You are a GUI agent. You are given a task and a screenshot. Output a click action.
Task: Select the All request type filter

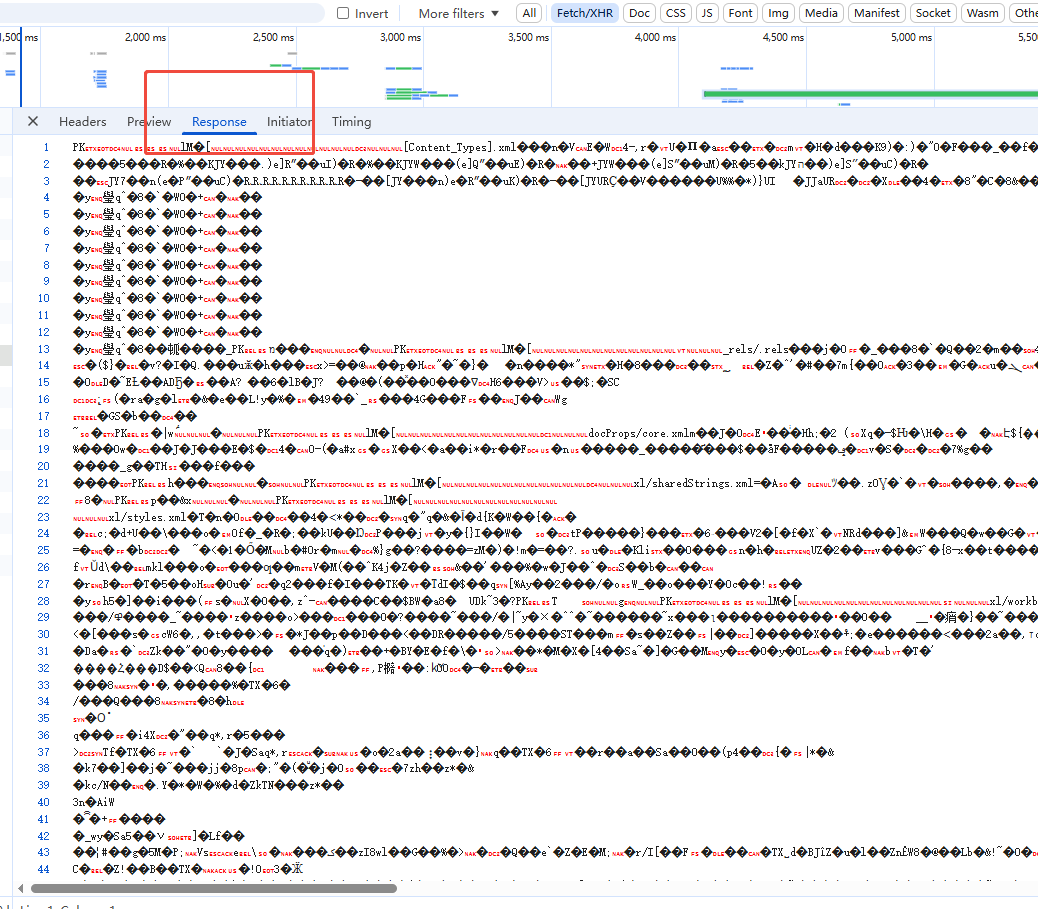pos(529,13)
